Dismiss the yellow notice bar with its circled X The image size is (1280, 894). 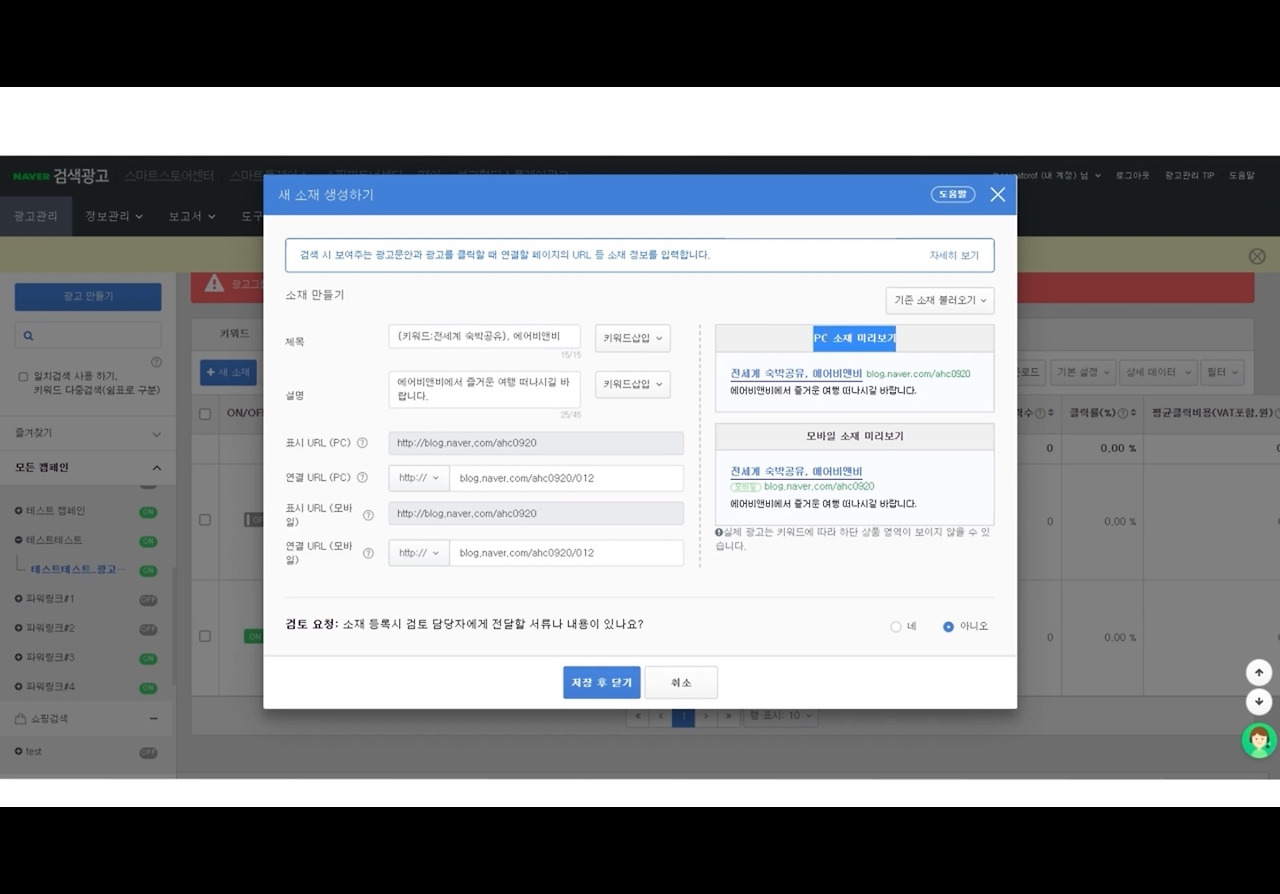(1257, 256)
